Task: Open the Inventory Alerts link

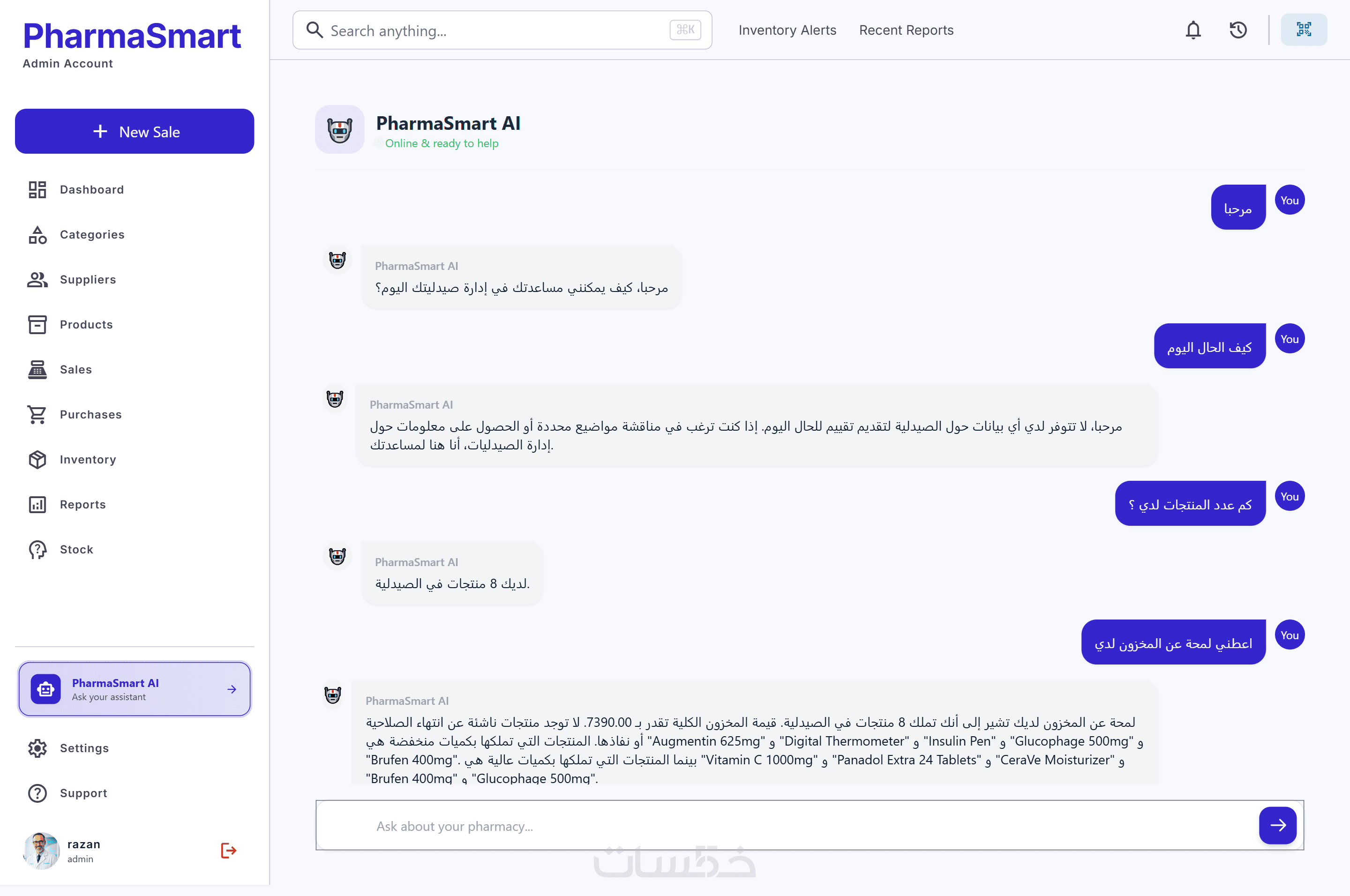Action: tap(787, 30)
